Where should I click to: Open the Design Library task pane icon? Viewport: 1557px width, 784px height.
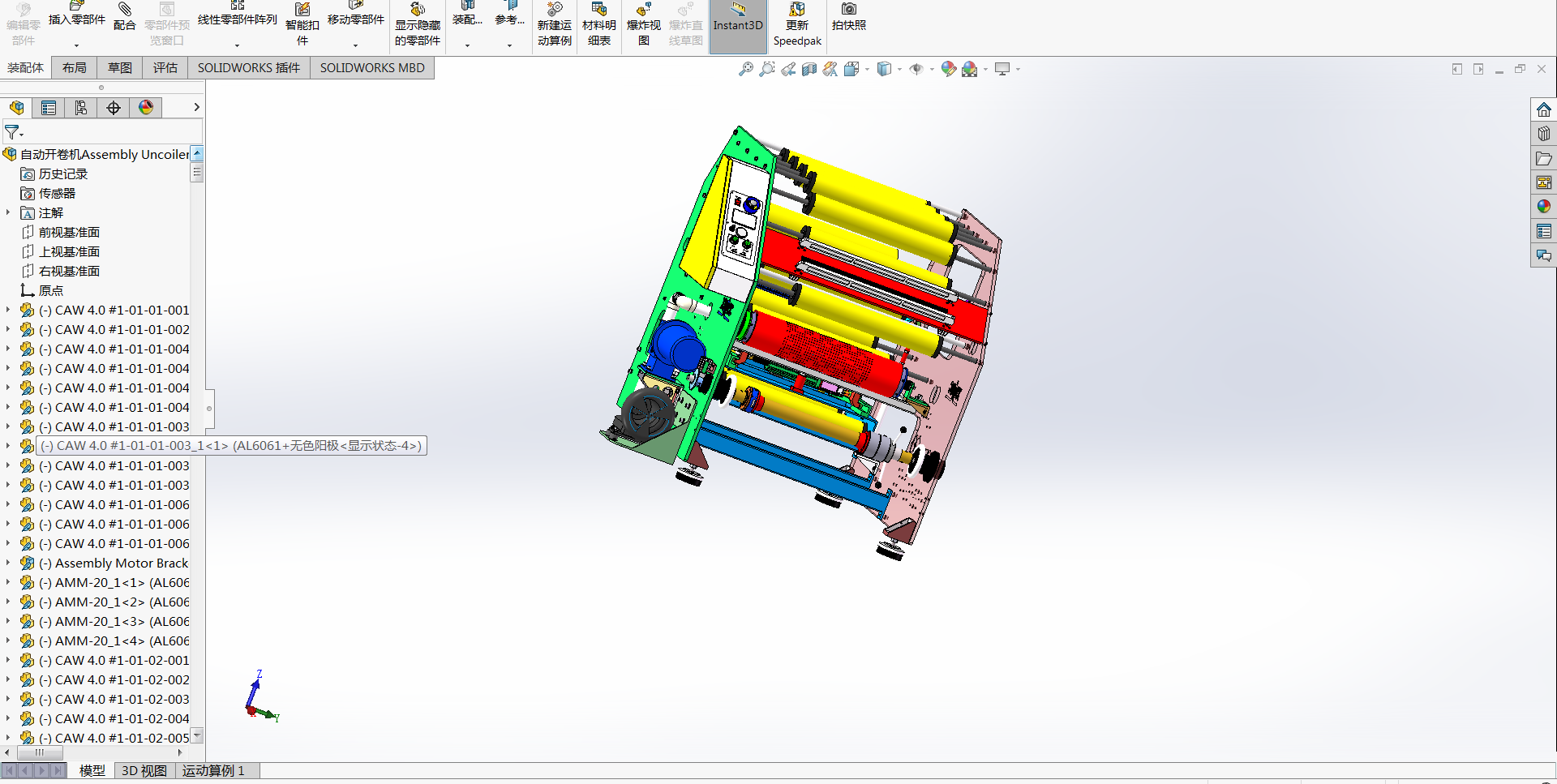point(1543,134)
